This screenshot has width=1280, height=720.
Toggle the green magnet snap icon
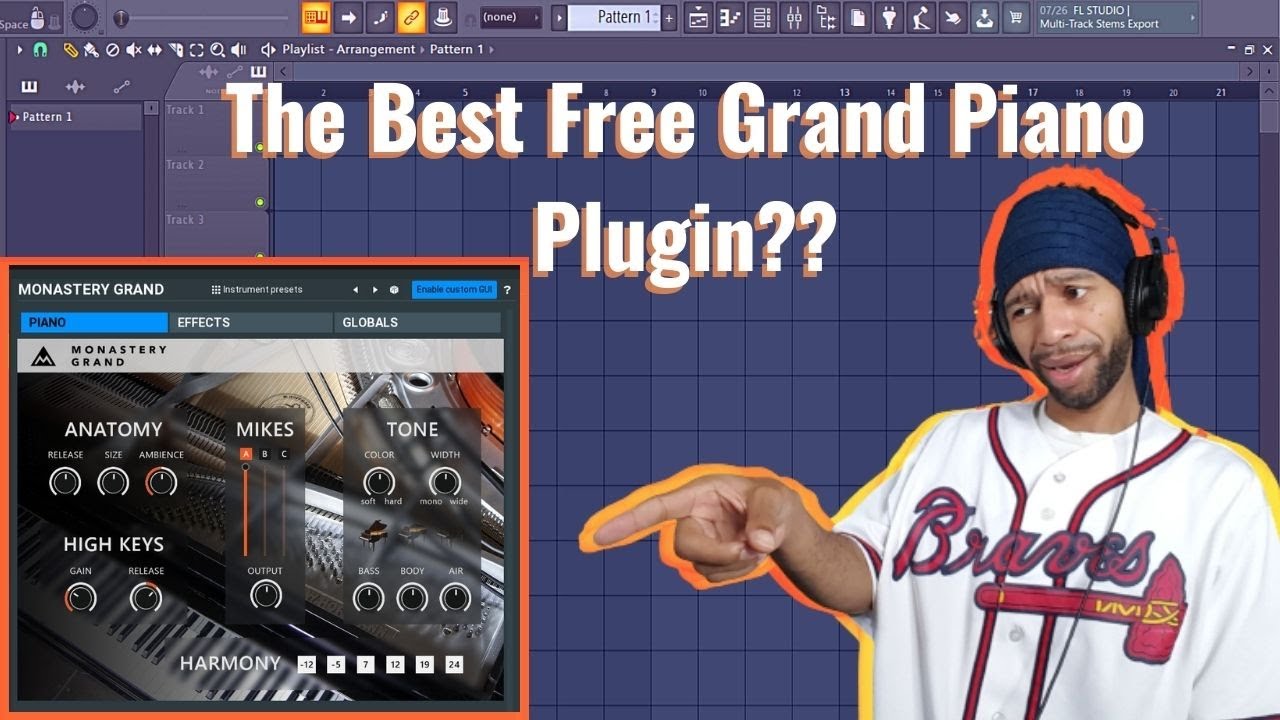(40, 49)
